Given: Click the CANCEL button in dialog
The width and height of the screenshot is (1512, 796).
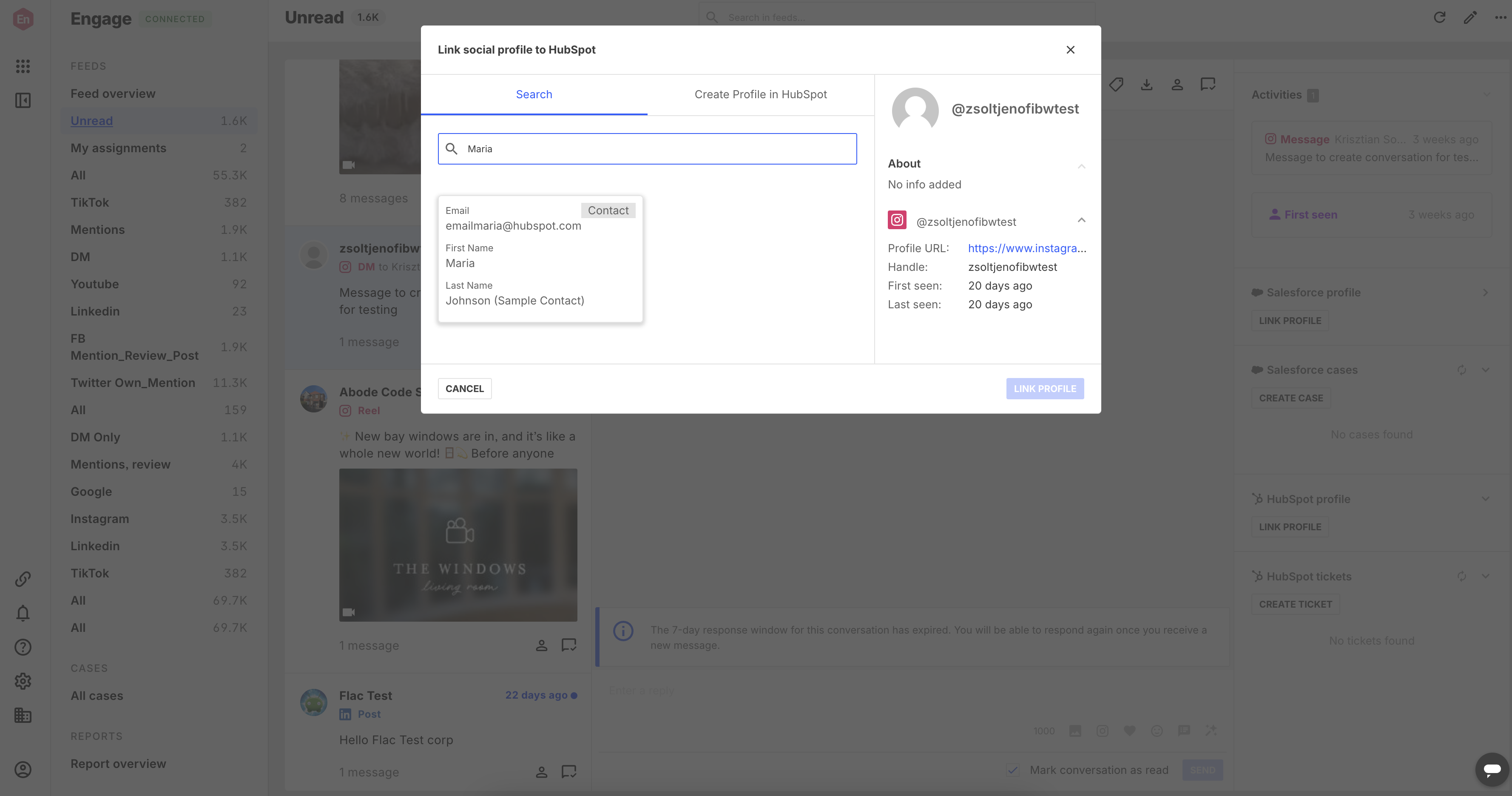Looking at the screenshot, I should pos(464,389).
